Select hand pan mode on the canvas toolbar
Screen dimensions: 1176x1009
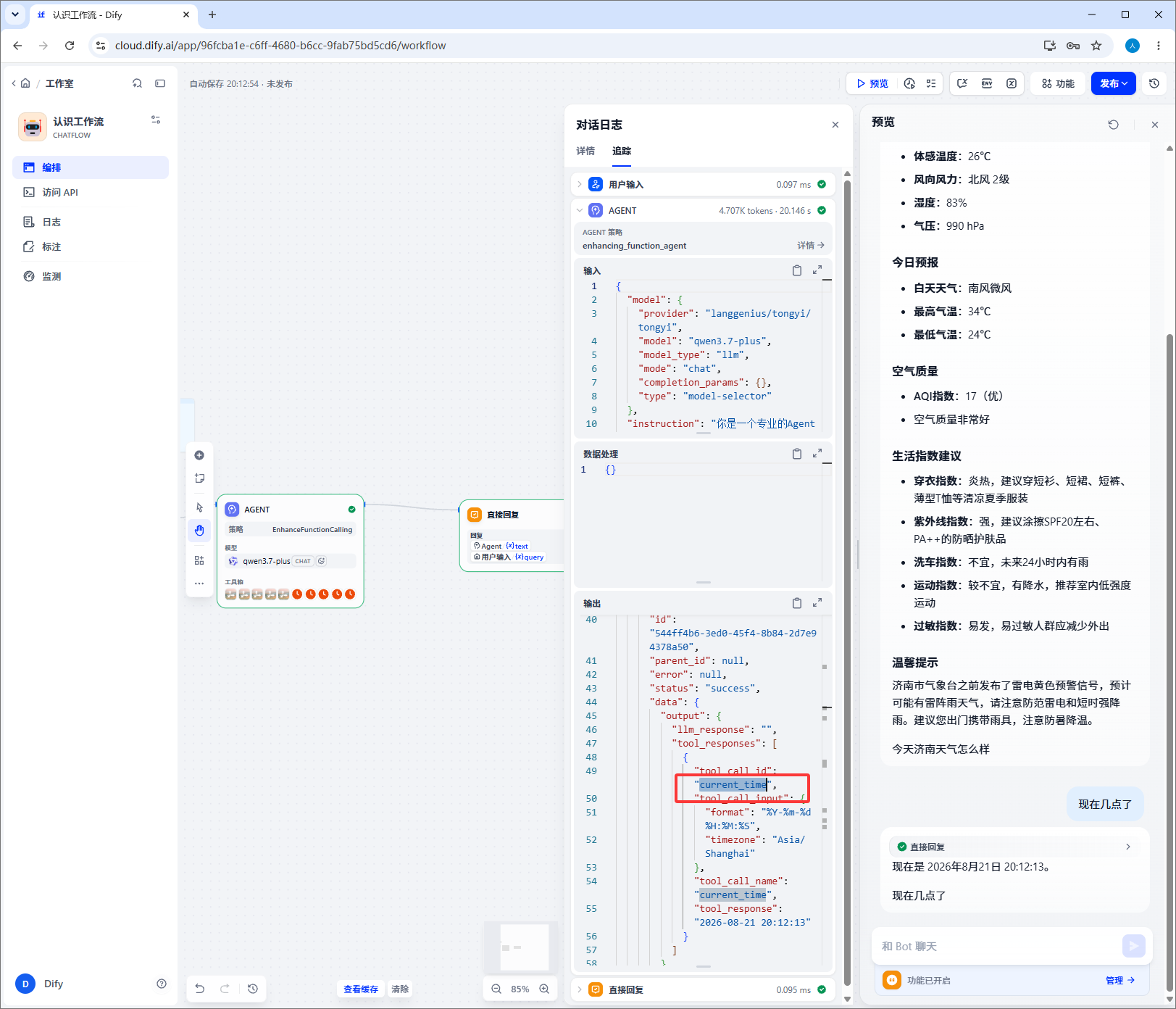click(199, 531)
